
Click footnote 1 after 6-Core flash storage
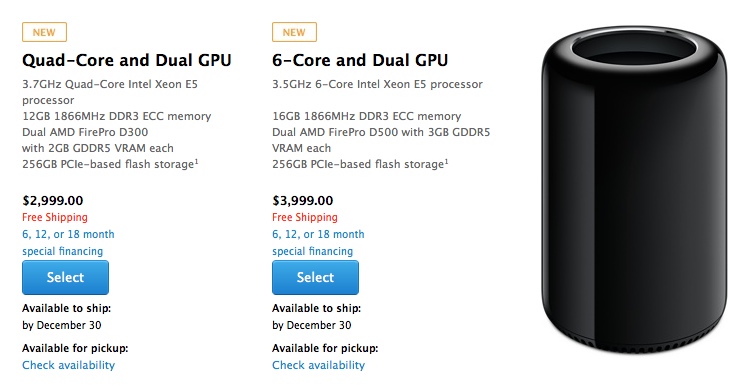tap(447, 162)
